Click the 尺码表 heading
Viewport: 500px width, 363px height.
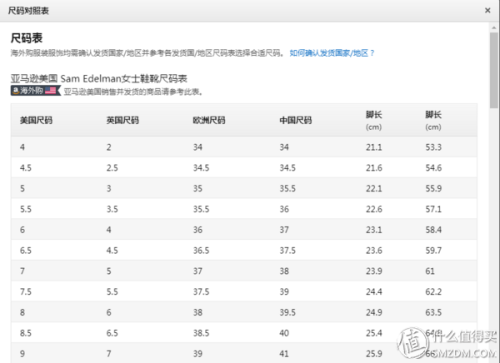pyautogui.click(x=27, y=38)
